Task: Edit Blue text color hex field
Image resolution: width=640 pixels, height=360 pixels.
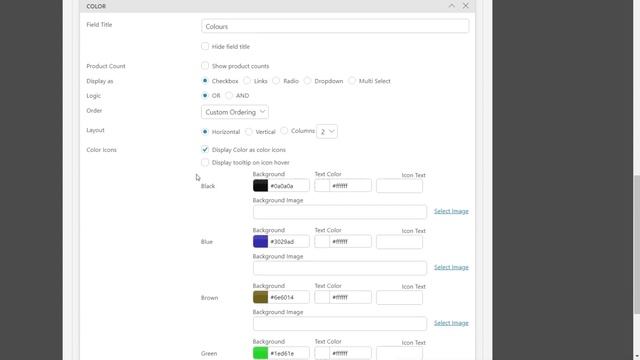Action: 351,242
